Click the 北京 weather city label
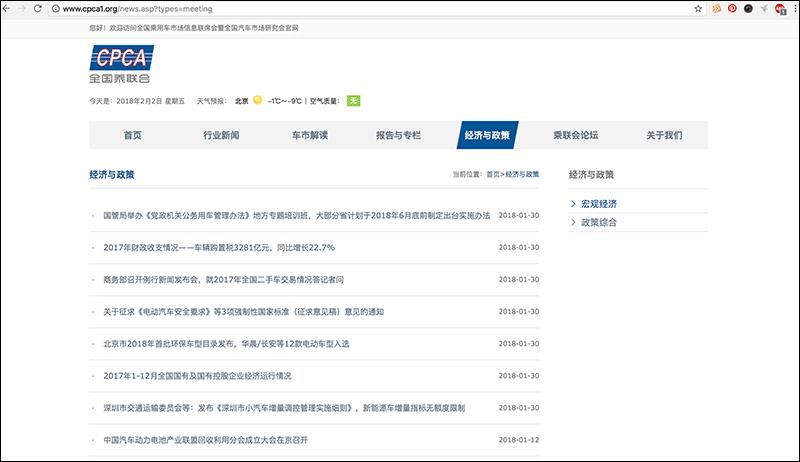800x462 pixels. [x=241, y=101]
